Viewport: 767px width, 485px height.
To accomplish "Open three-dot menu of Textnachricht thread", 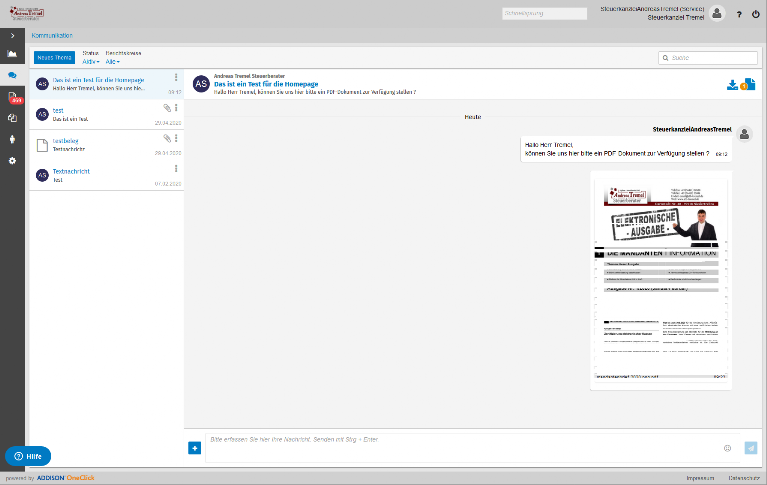I will [176, 168].
